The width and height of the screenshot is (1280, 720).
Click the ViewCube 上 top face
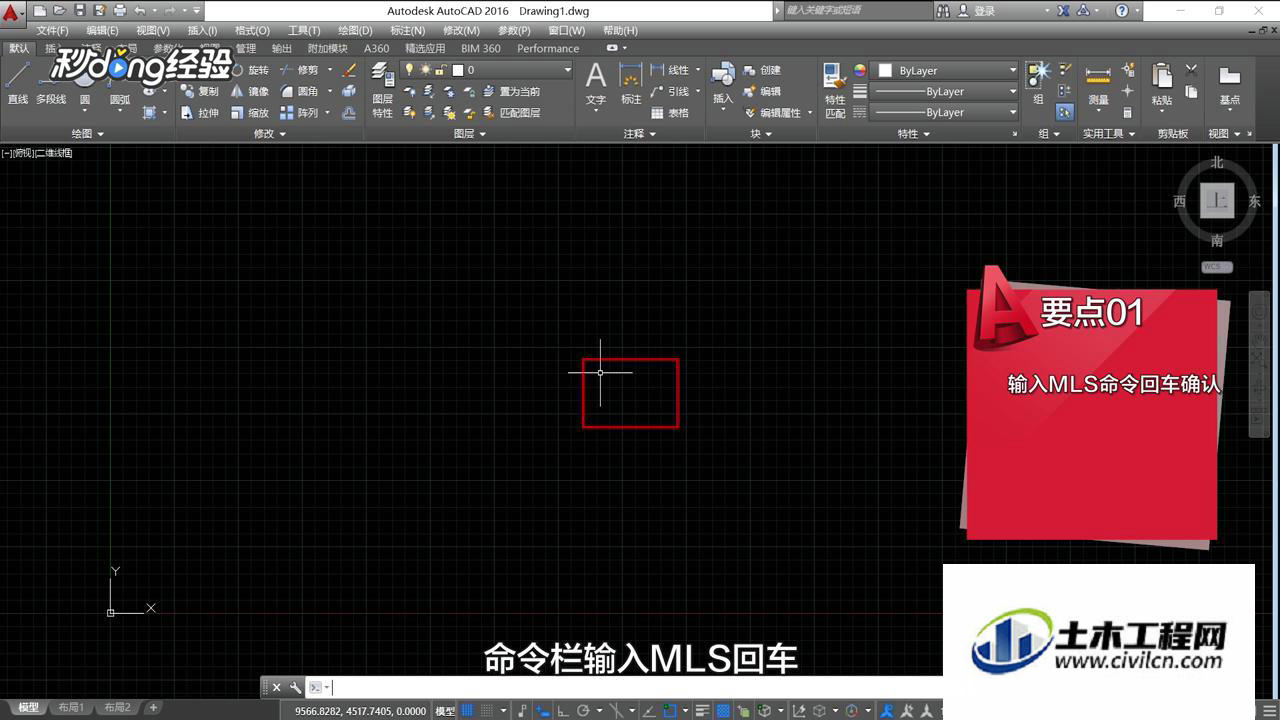pos(1217,201)
